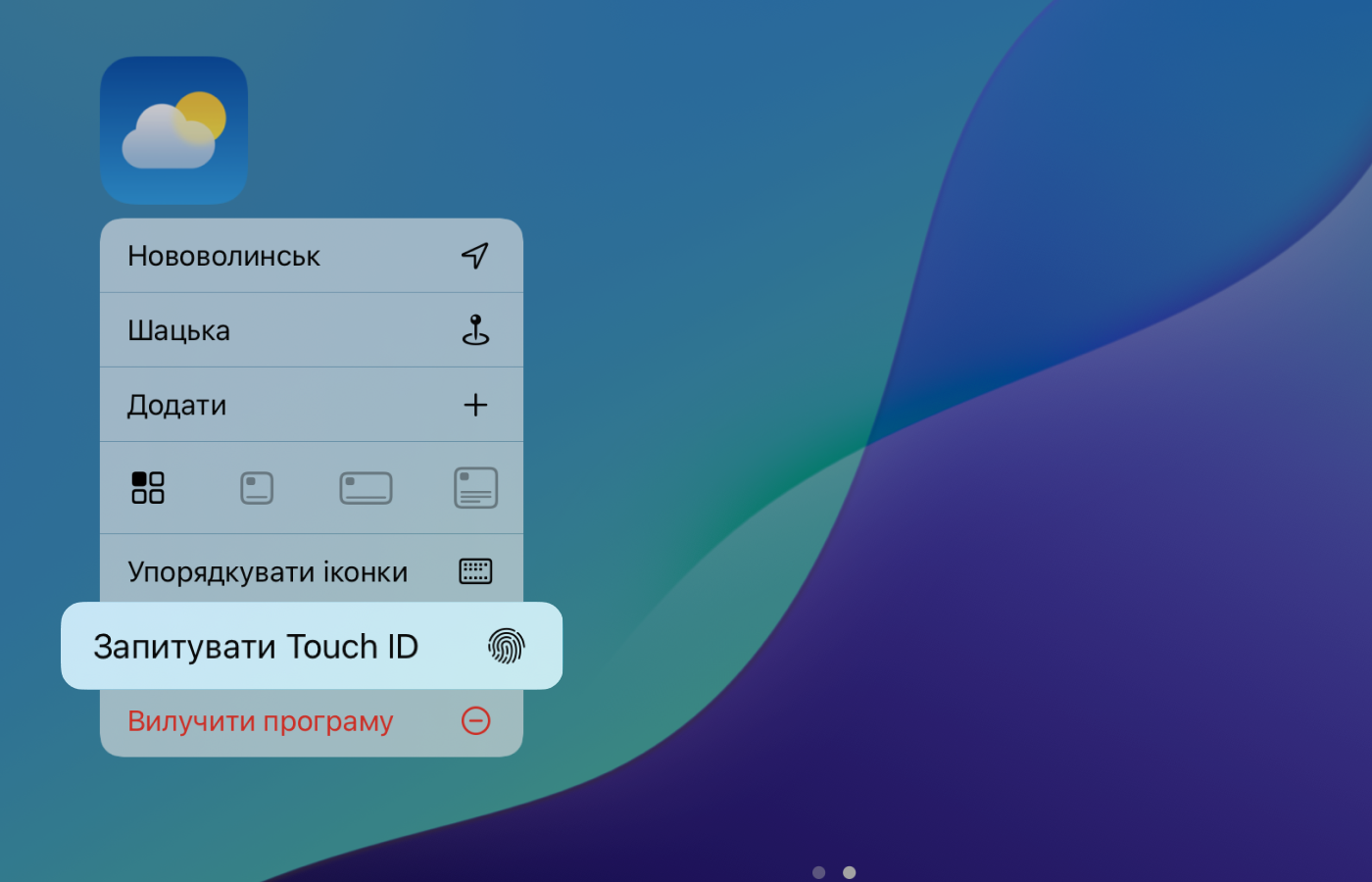Choose the medium wide widget size icon

[x=366, y=488]
